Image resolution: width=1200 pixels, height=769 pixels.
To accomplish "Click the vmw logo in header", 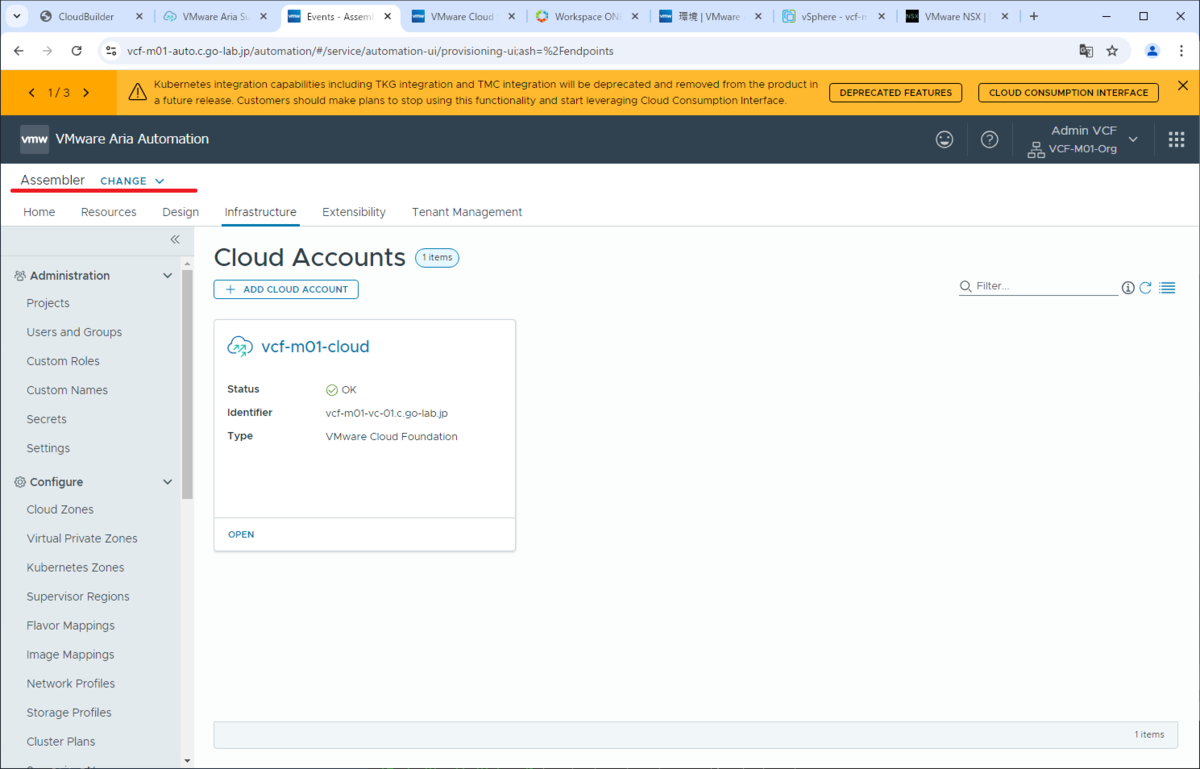I will tap(34, 140).
